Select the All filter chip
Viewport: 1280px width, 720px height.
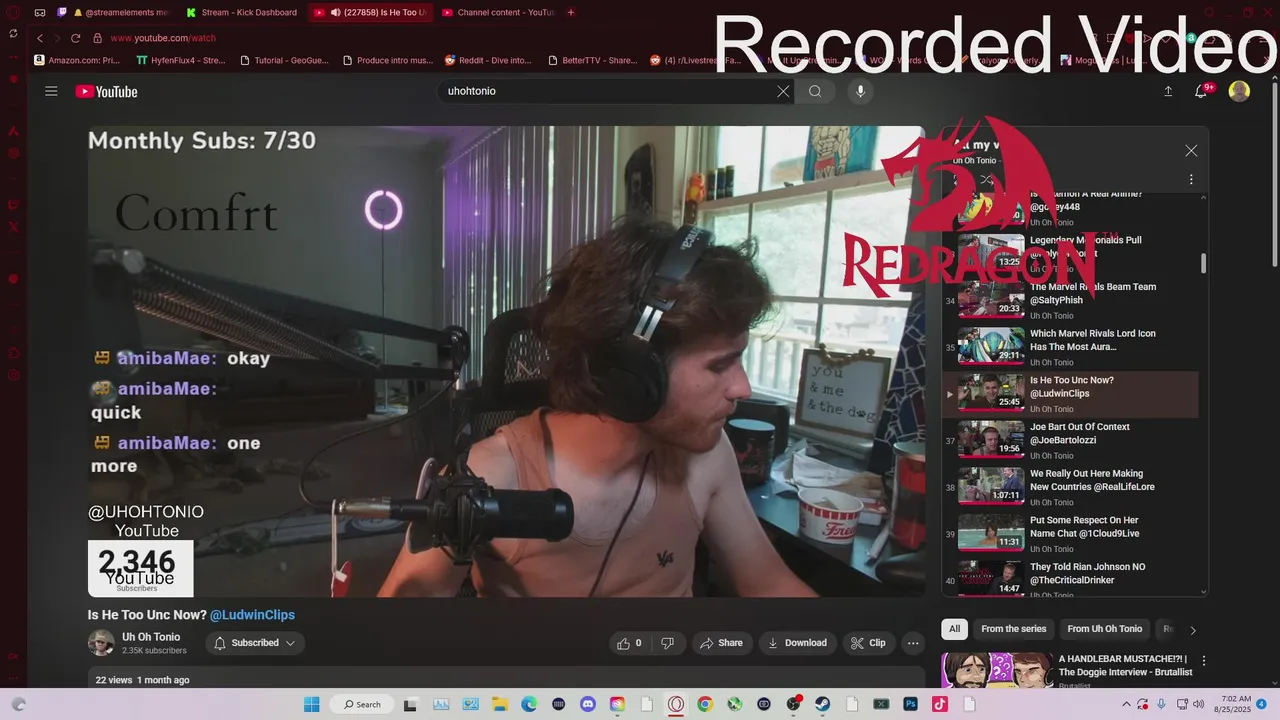(x=954, y=629)
